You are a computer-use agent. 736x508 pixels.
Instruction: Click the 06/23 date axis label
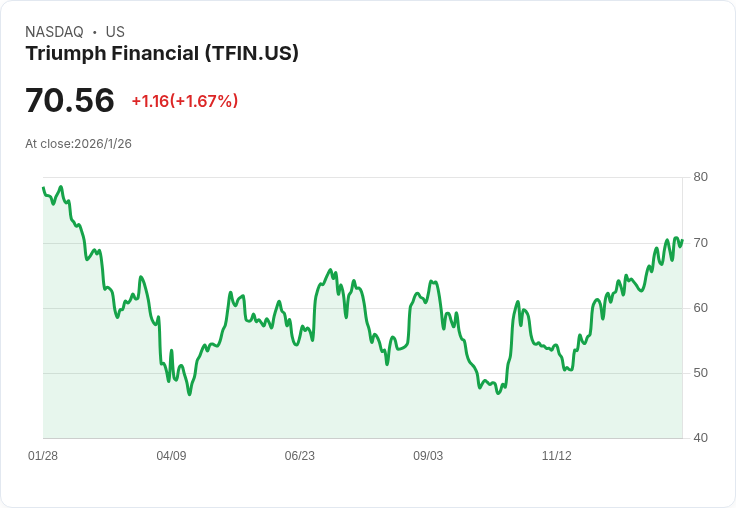[299, 456]
